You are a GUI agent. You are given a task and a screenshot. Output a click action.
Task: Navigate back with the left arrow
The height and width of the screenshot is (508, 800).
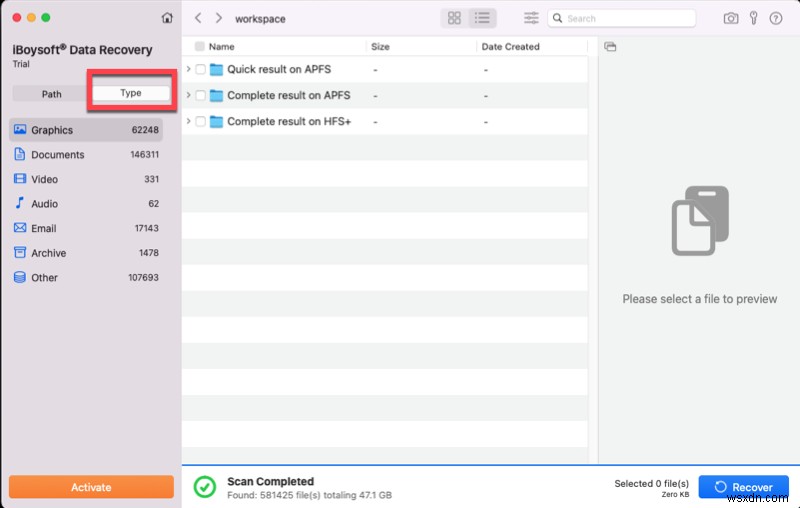click(x=198, y=18)
